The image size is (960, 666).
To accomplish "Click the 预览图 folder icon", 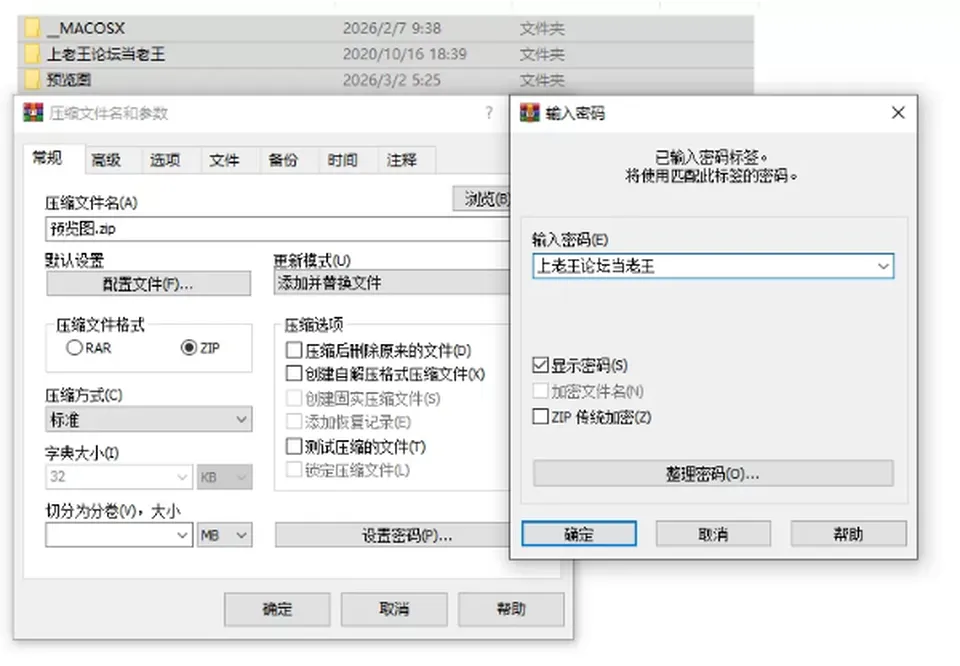I will pos(32,80).
